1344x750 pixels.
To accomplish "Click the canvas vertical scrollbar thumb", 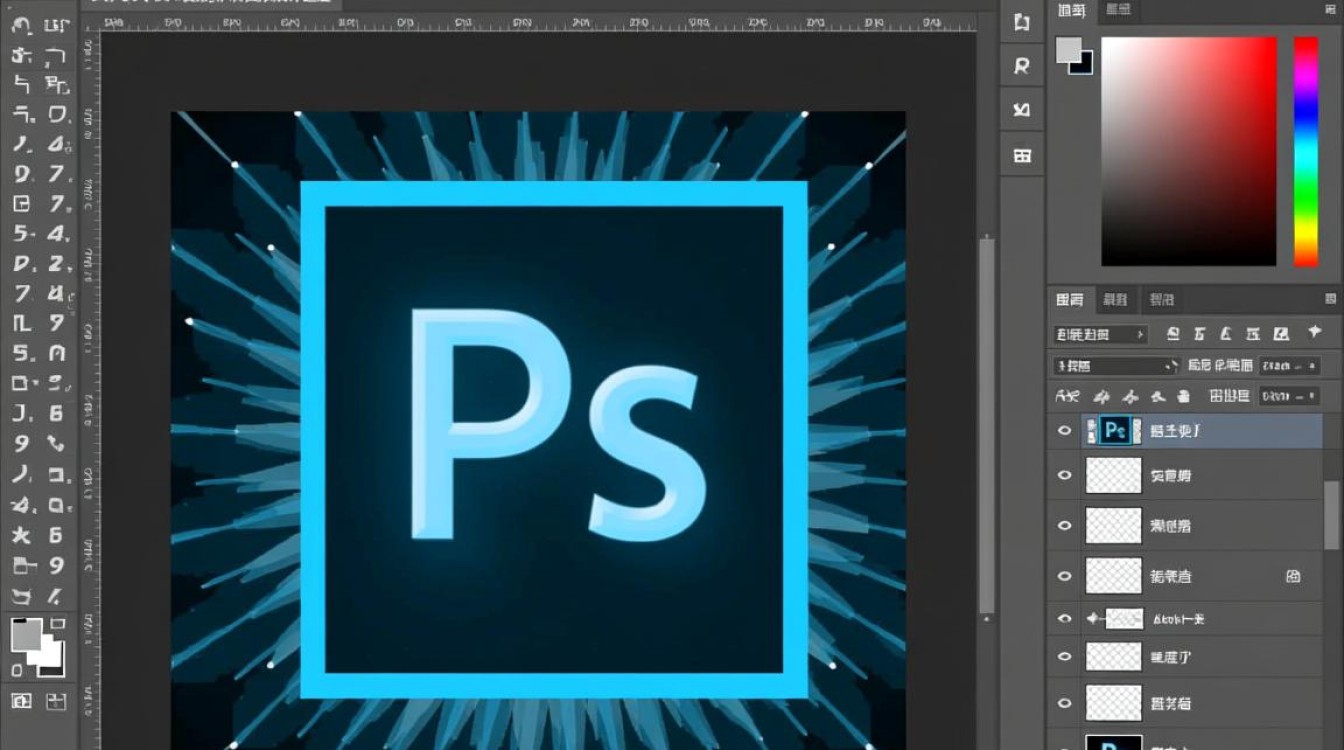I will (987, 425).
